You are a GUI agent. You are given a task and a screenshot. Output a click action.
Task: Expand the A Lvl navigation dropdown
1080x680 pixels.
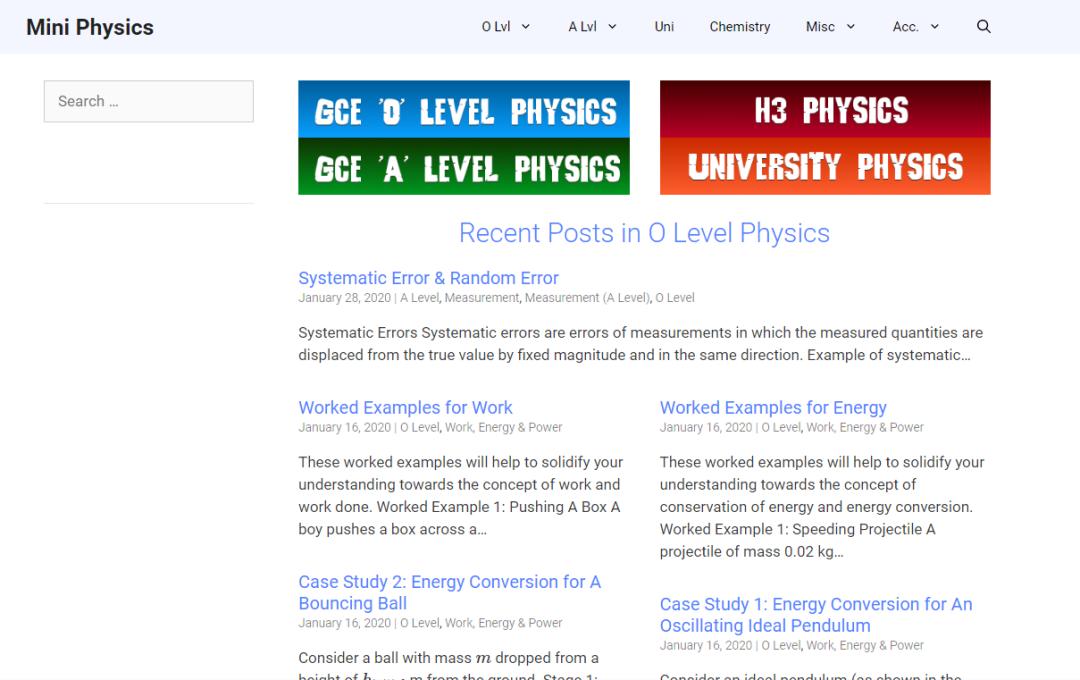tap(592, 27)
